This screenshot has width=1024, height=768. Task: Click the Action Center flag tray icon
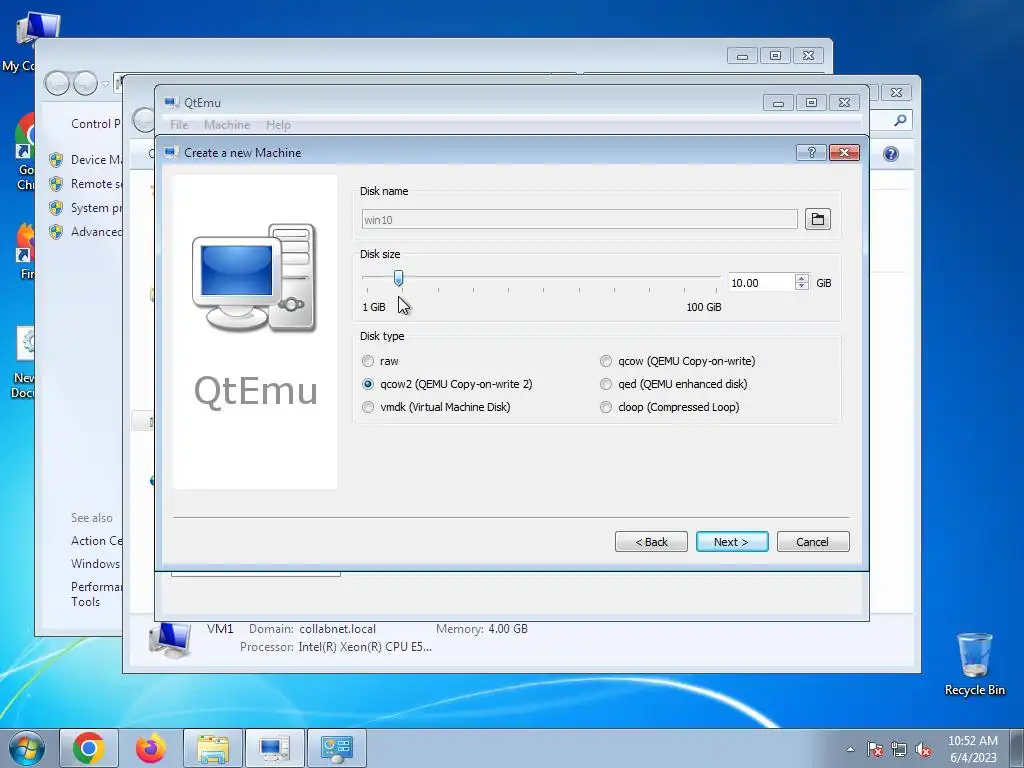(x=875, y=749)
